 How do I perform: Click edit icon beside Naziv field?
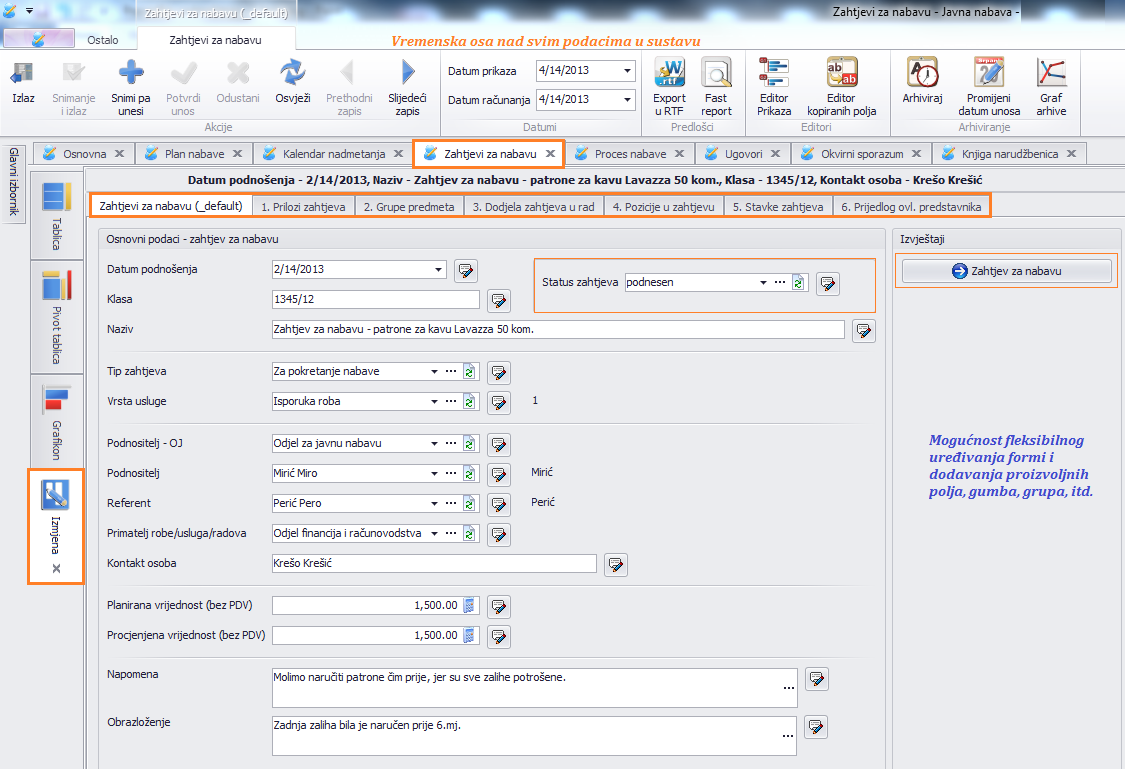(x=864, y=331)
